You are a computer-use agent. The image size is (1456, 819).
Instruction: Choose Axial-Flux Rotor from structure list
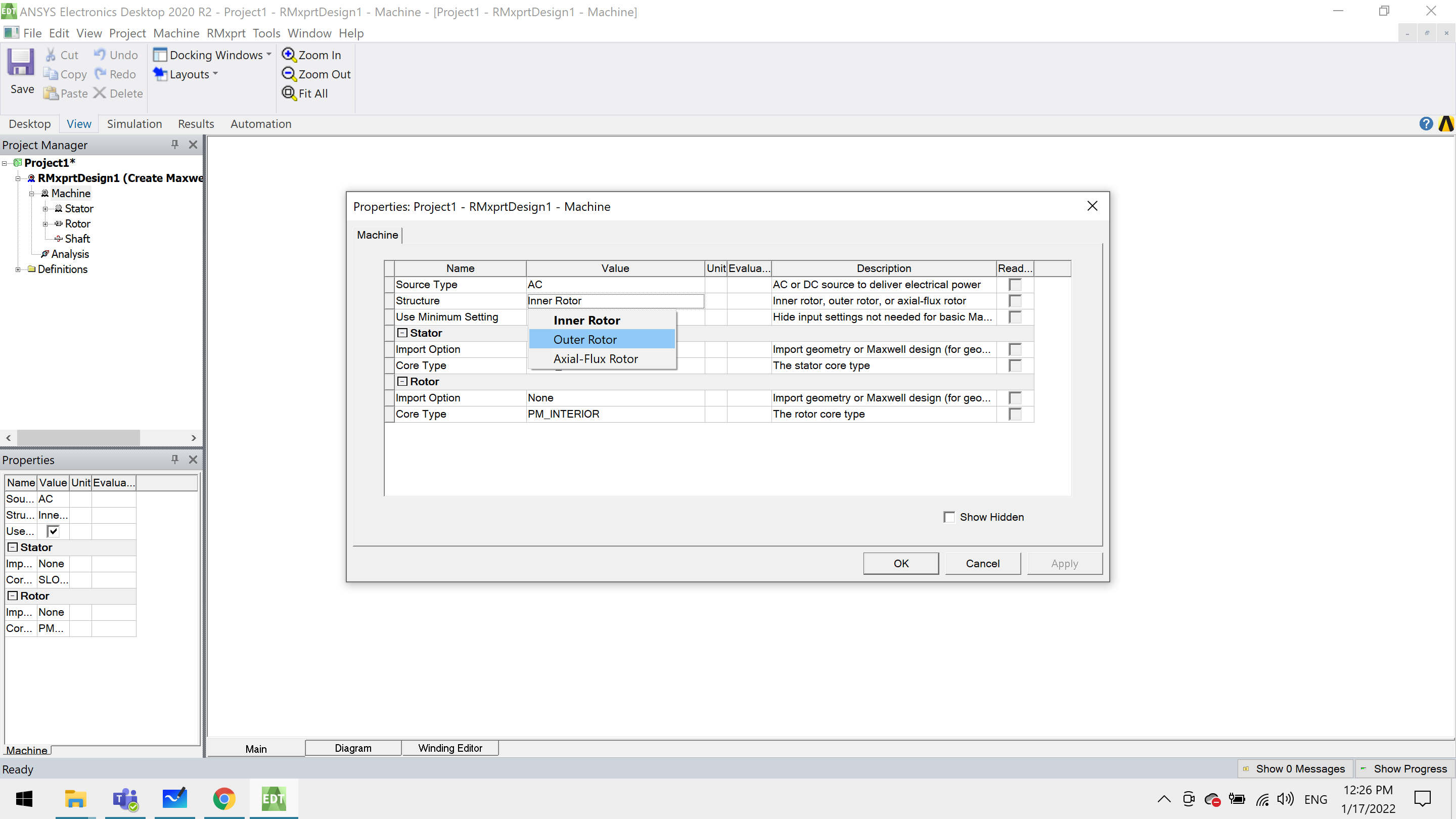(602, 359)
